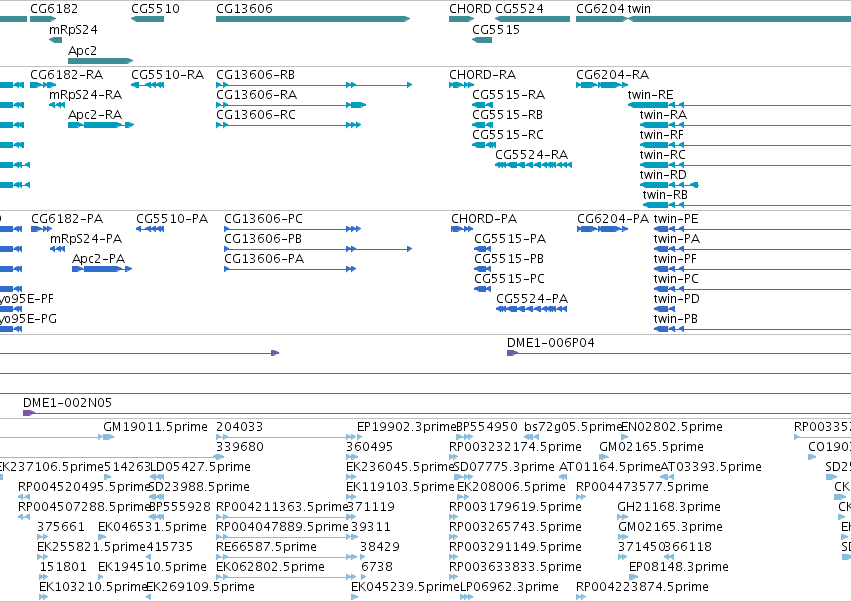Select transcript mRpS24-RA

pyautogui.click(x=86, y=95)
